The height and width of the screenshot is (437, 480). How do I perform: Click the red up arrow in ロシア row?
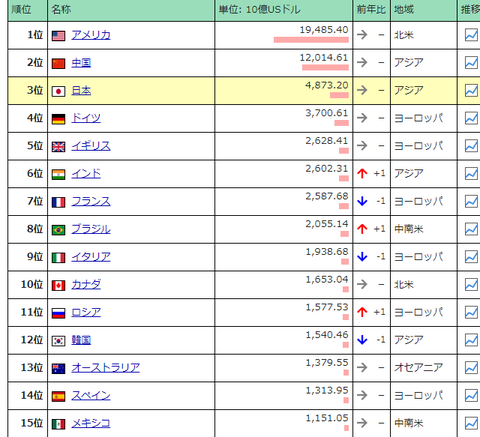coord(362,312)
